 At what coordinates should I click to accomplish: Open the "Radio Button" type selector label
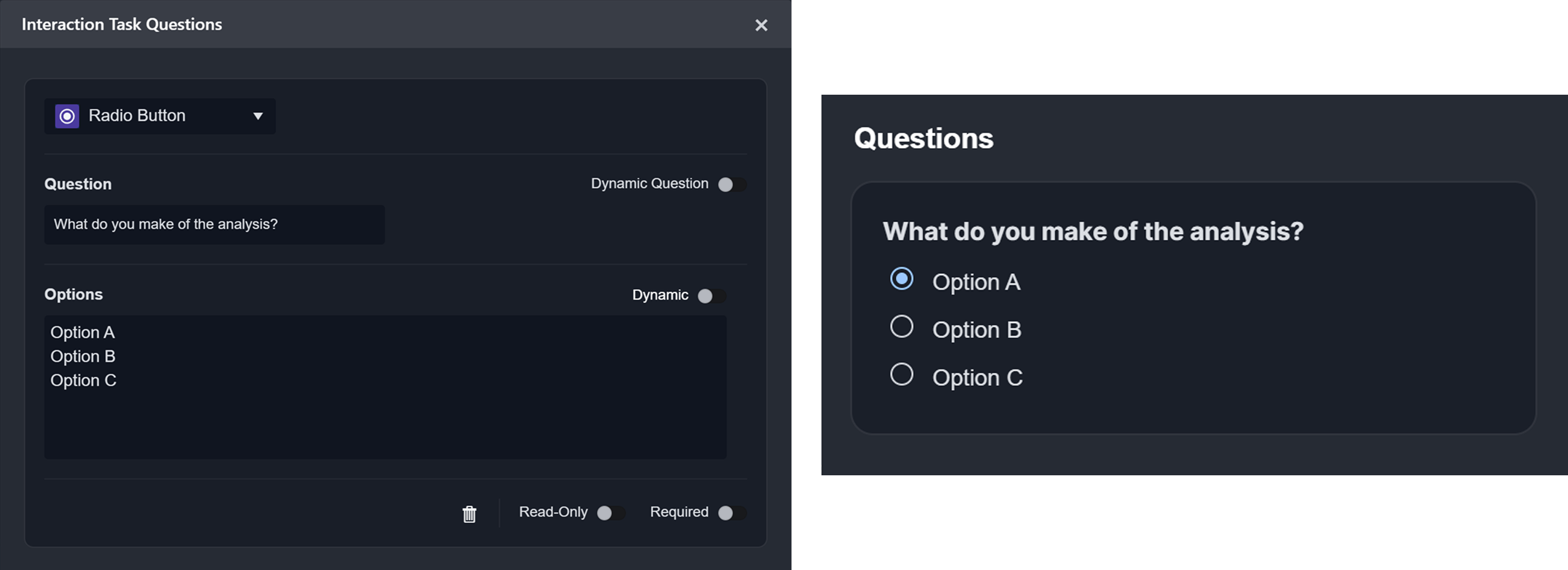137,116
